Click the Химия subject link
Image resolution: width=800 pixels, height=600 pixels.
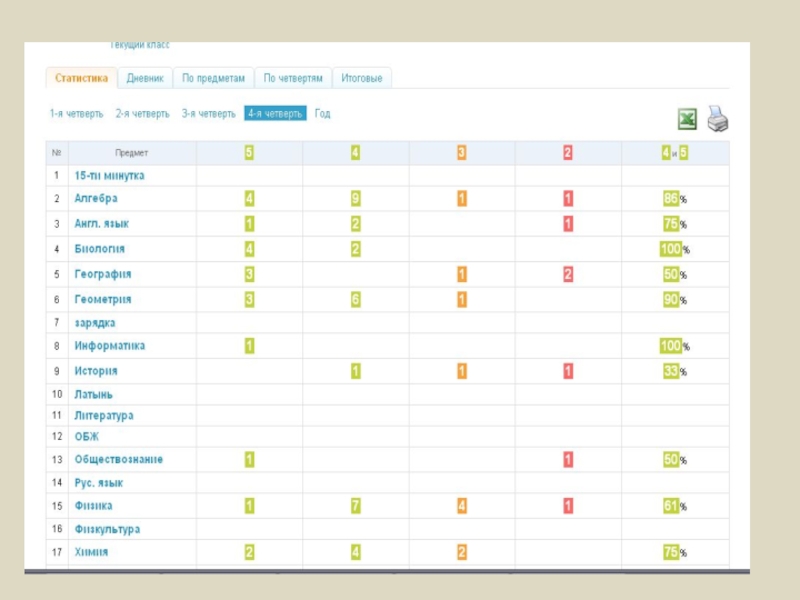91,552
